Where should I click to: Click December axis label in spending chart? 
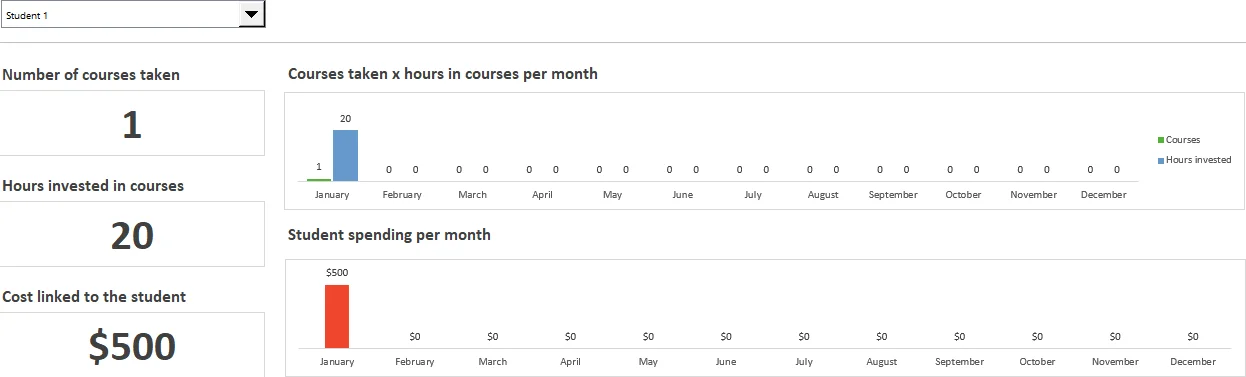tap(1192, 362)
